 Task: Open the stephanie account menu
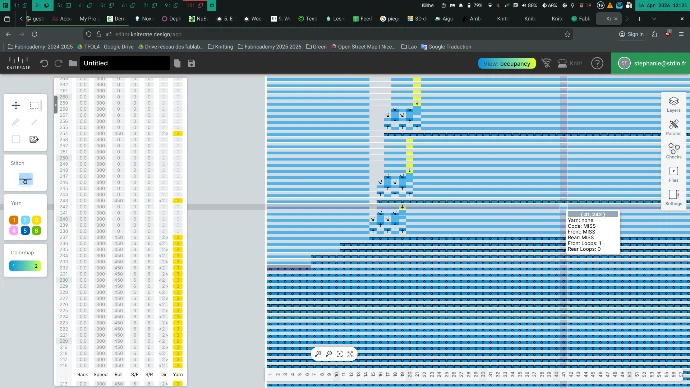(650, 63)
